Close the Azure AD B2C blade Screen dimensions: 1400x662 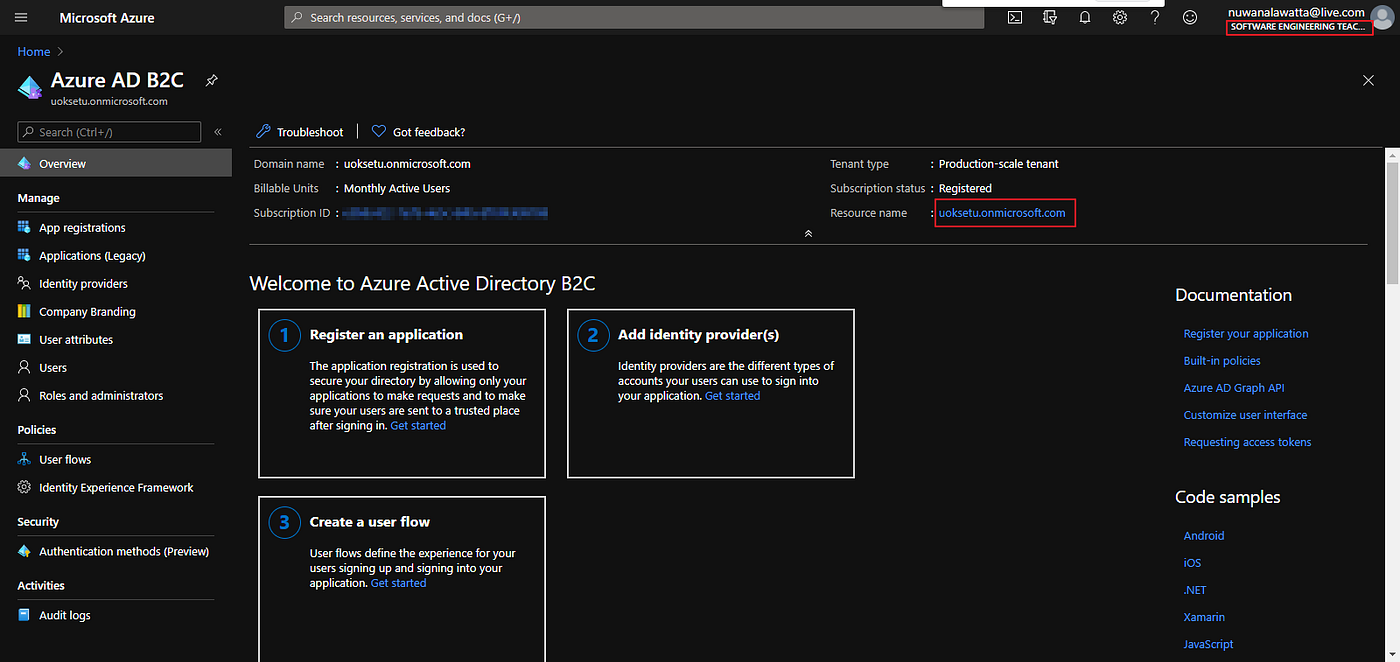[x=1368, y=80]
